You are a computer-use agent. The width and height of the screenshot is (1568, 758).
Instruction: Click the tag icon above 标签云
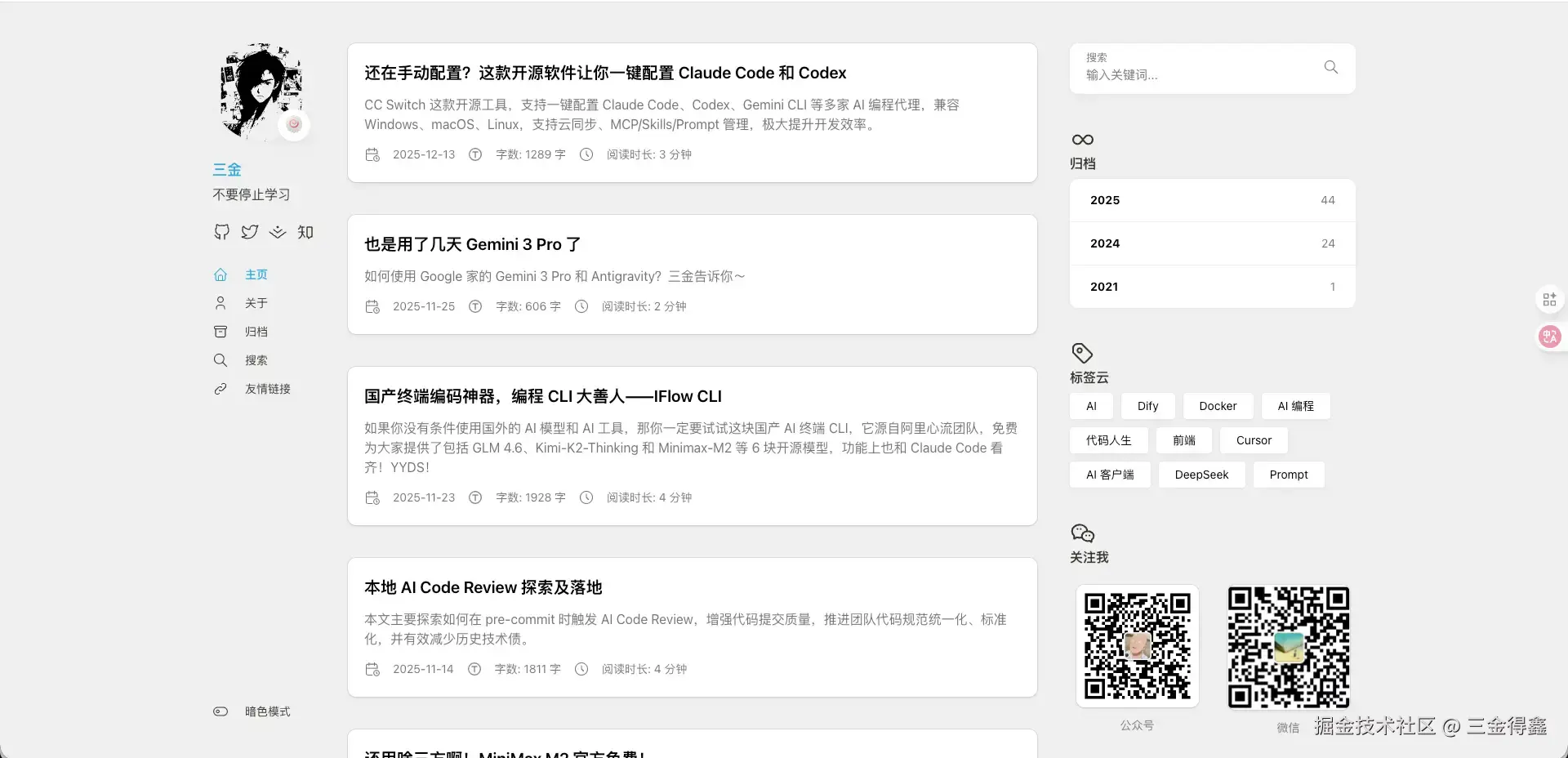[x=1082, y=353]
